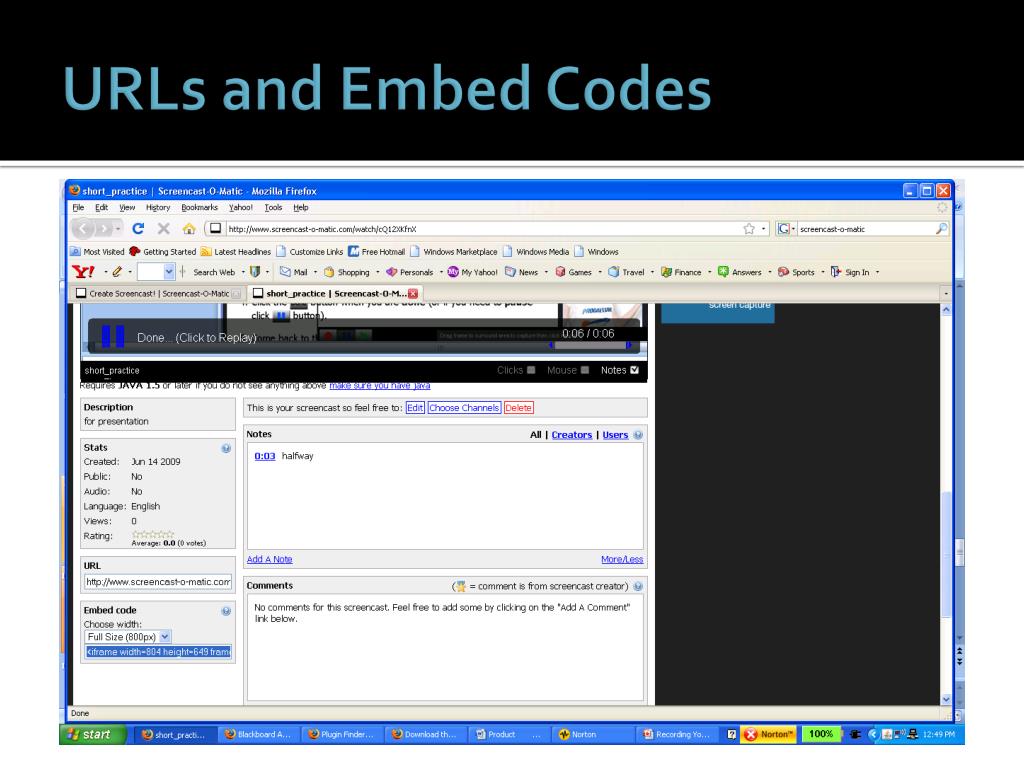Open Yahoo Finance toolbar button
The image size is (1024, 768).
(681, 272)
